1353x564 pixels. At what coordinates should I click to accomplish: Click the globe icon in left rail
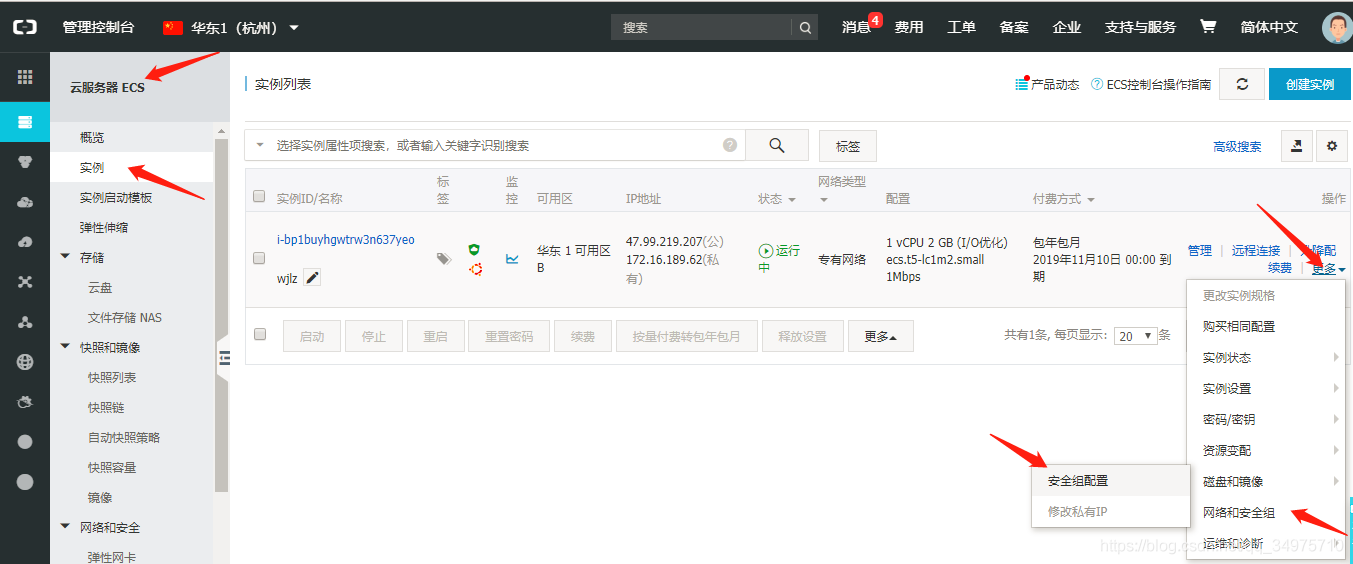pos(25,362)
